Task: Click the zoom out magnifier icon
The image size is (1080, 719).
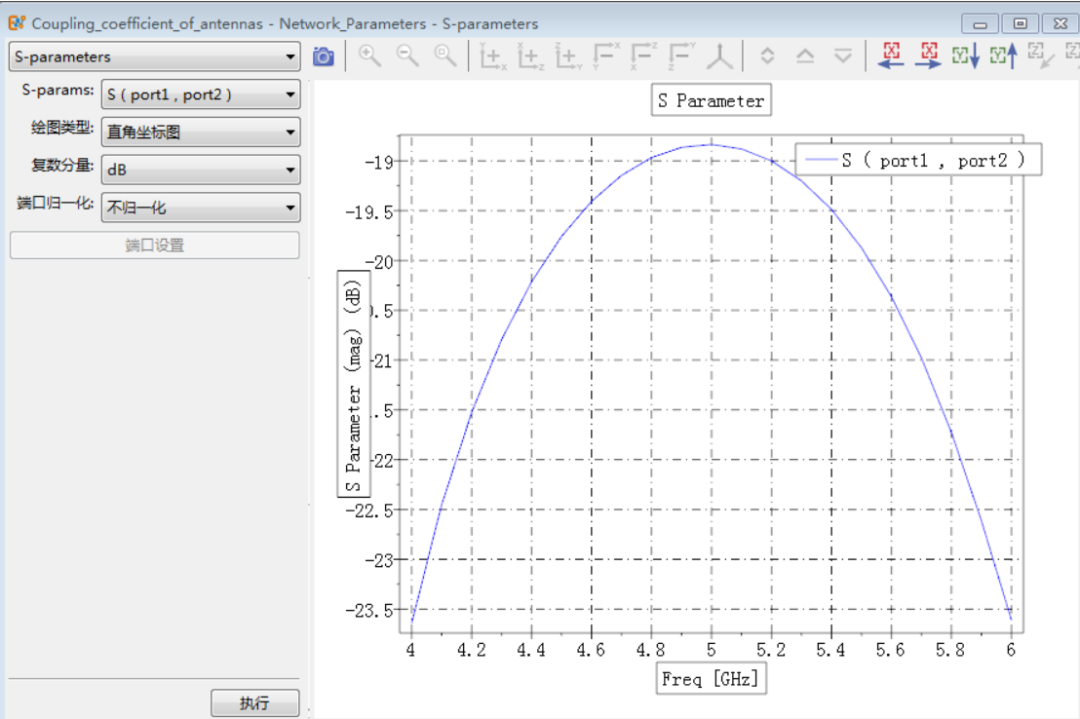Action: [408, 56]
